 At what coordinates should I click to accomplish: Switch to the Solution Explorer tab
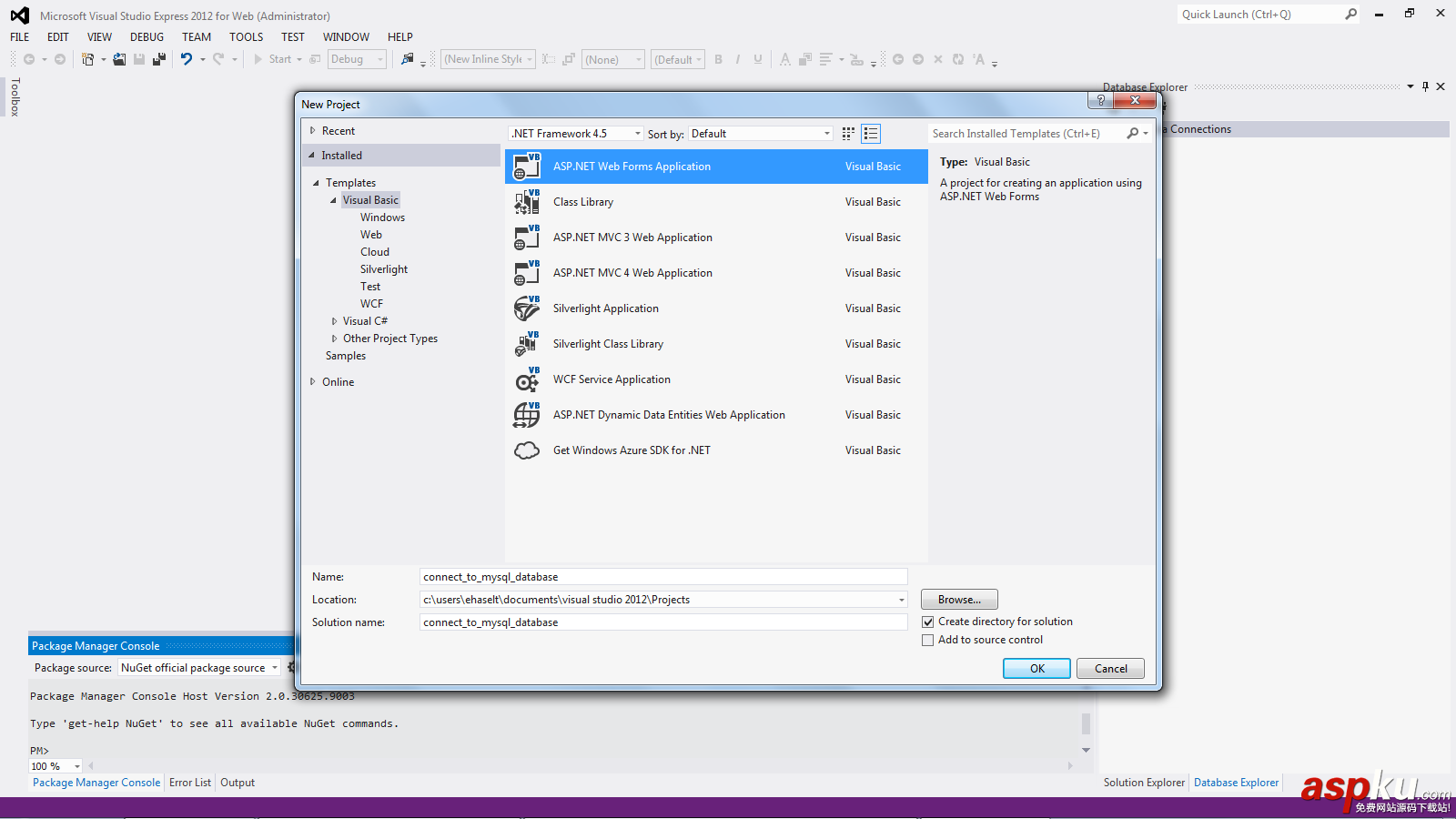[1144, 783]
